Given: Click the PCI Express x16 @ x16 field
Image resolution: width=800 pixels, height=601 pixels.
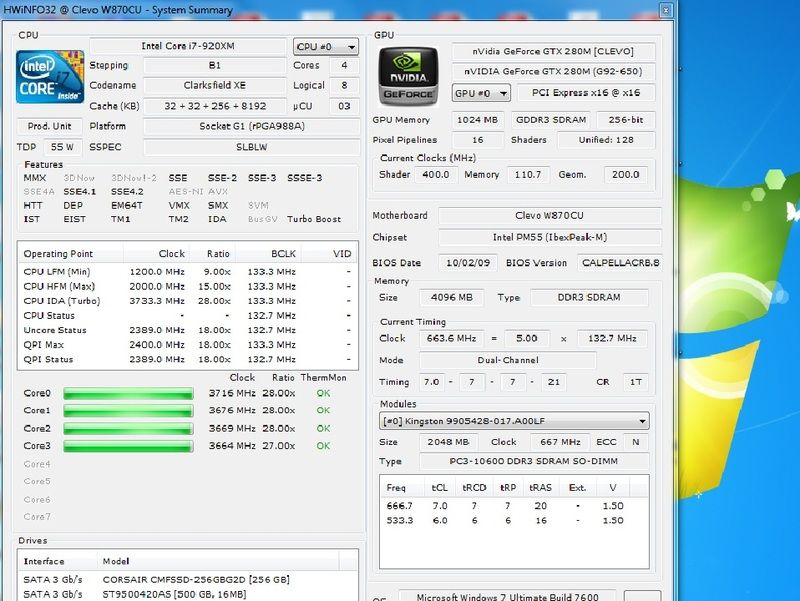Looking at the screenshot, I should pos(586,93).
